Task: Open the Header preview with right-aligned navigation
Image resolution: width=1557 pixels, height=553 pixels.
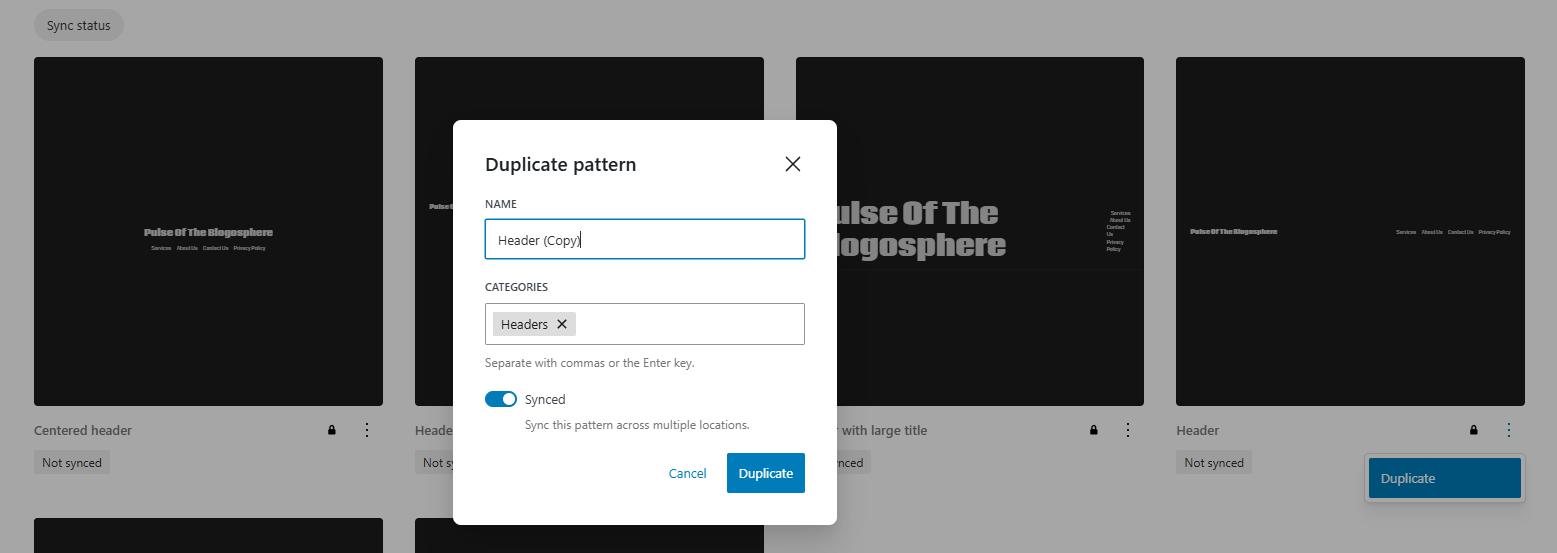Action: (1350, 231)
